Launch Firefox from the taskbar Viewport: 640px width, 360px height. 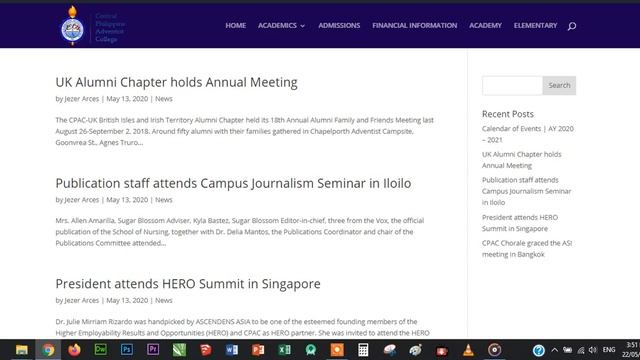pos(74,350)
